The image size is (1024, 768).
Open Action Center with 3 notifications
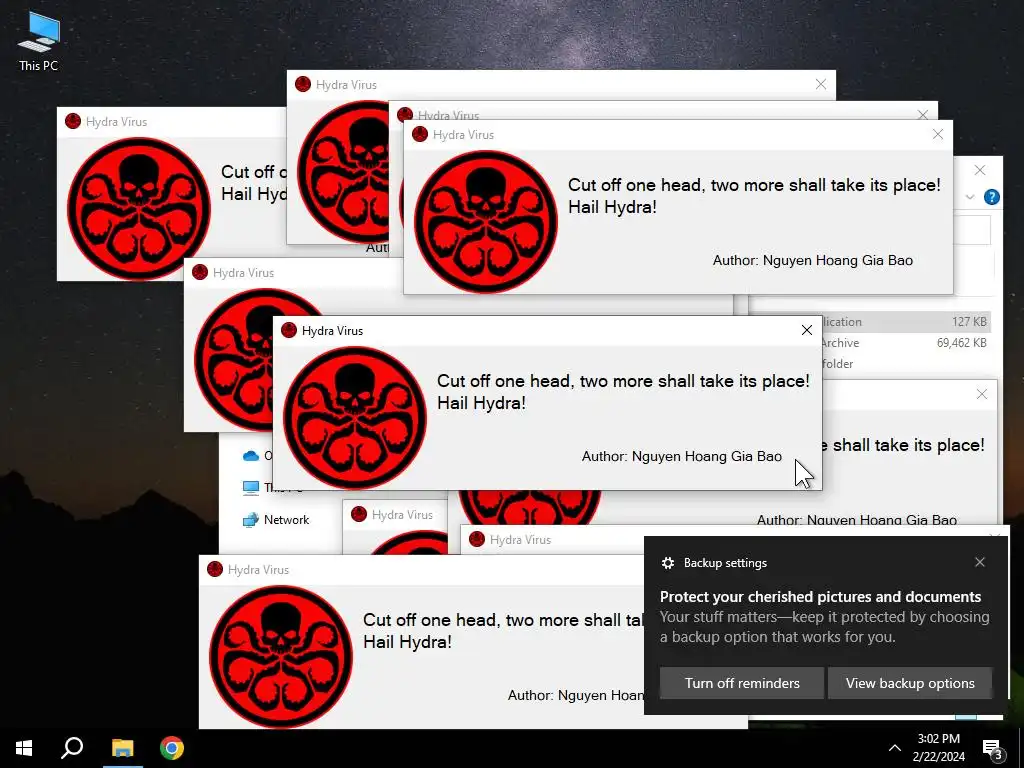pos(993,748)
